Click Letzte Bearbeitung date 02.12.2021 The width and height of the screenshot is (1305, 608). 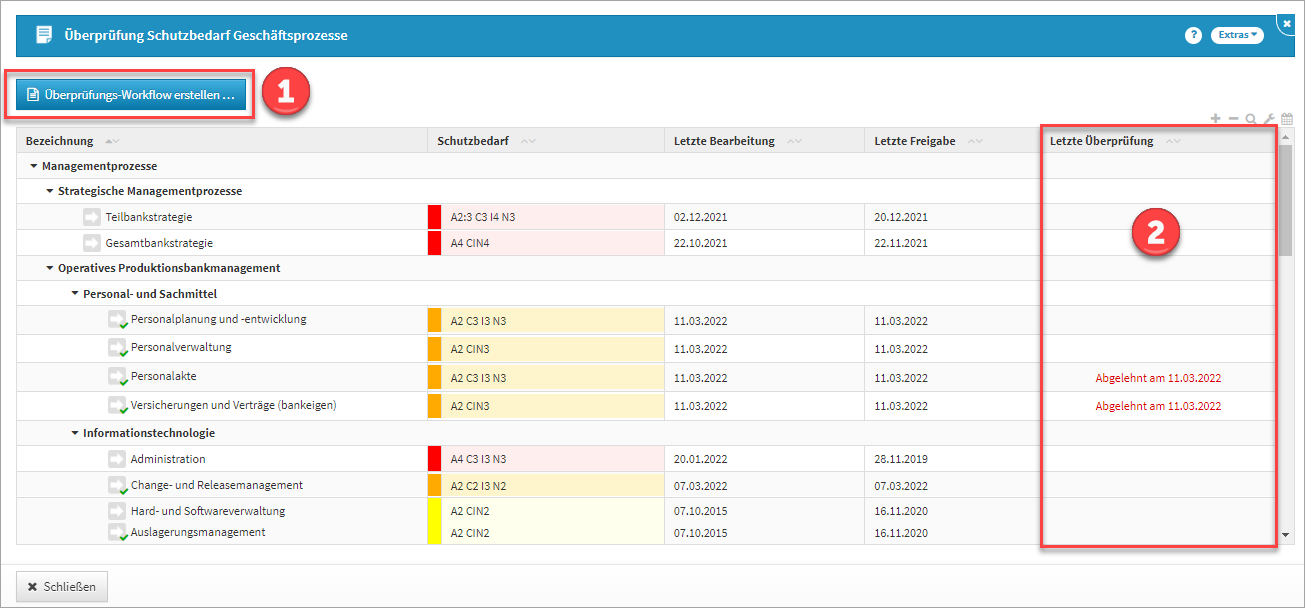(x=701, y=217)
